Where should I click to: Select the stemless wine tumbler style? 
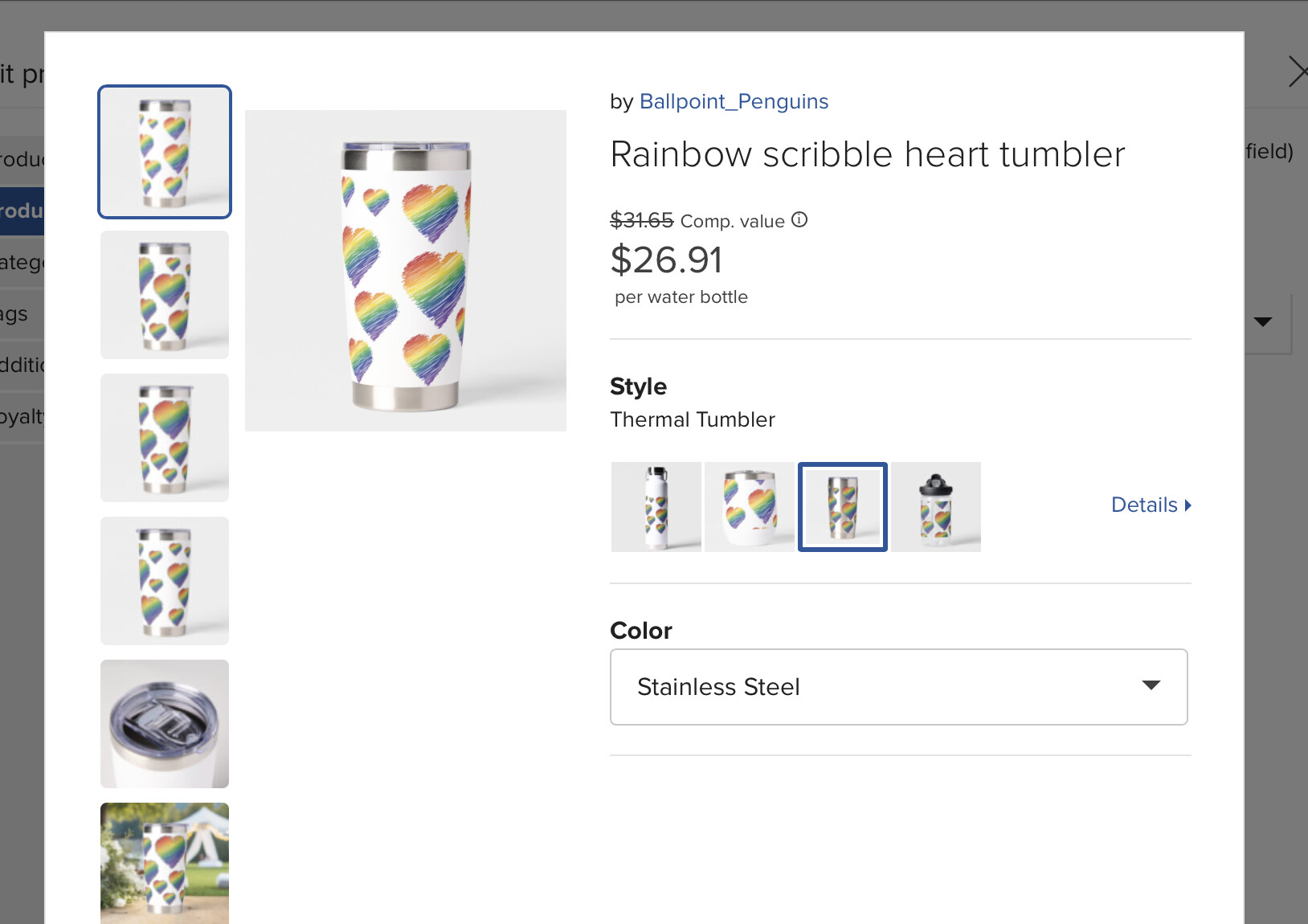coord(750,507)
